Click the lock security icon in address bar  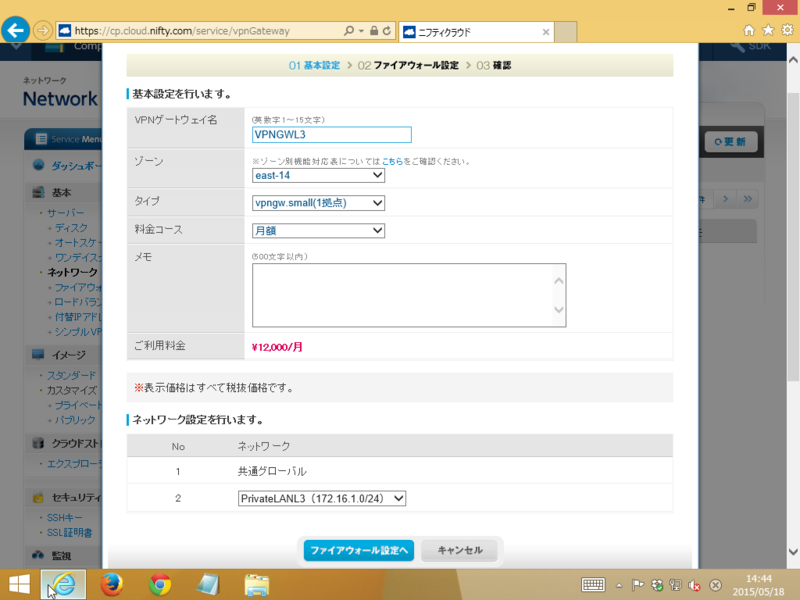pos(374,31)
